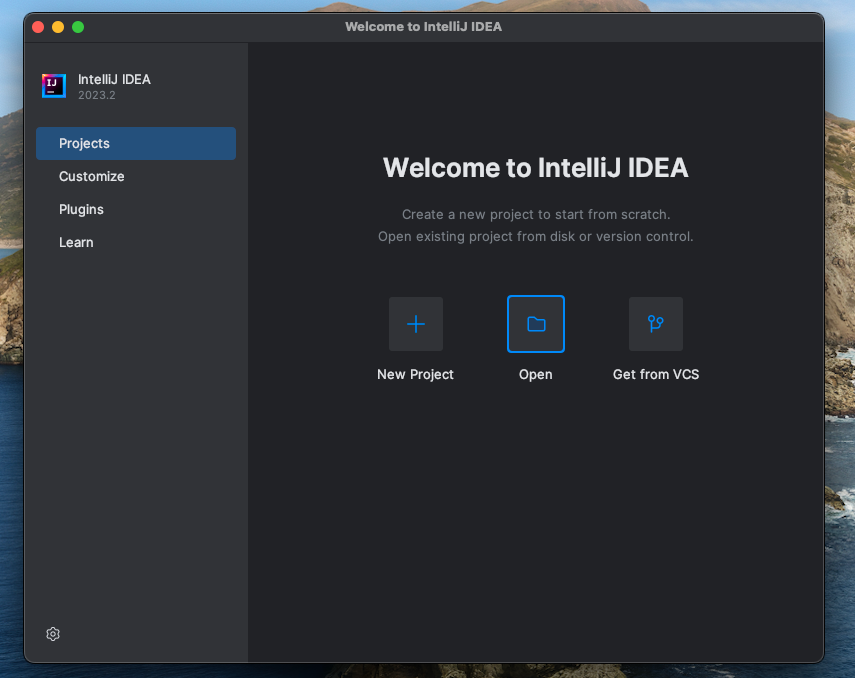Click the New Project label text

(415, 374)
